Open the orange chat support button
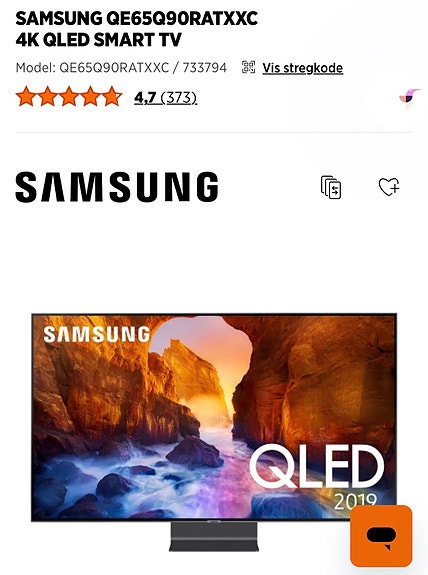This screenshot has width=428, height=575. 381,535
